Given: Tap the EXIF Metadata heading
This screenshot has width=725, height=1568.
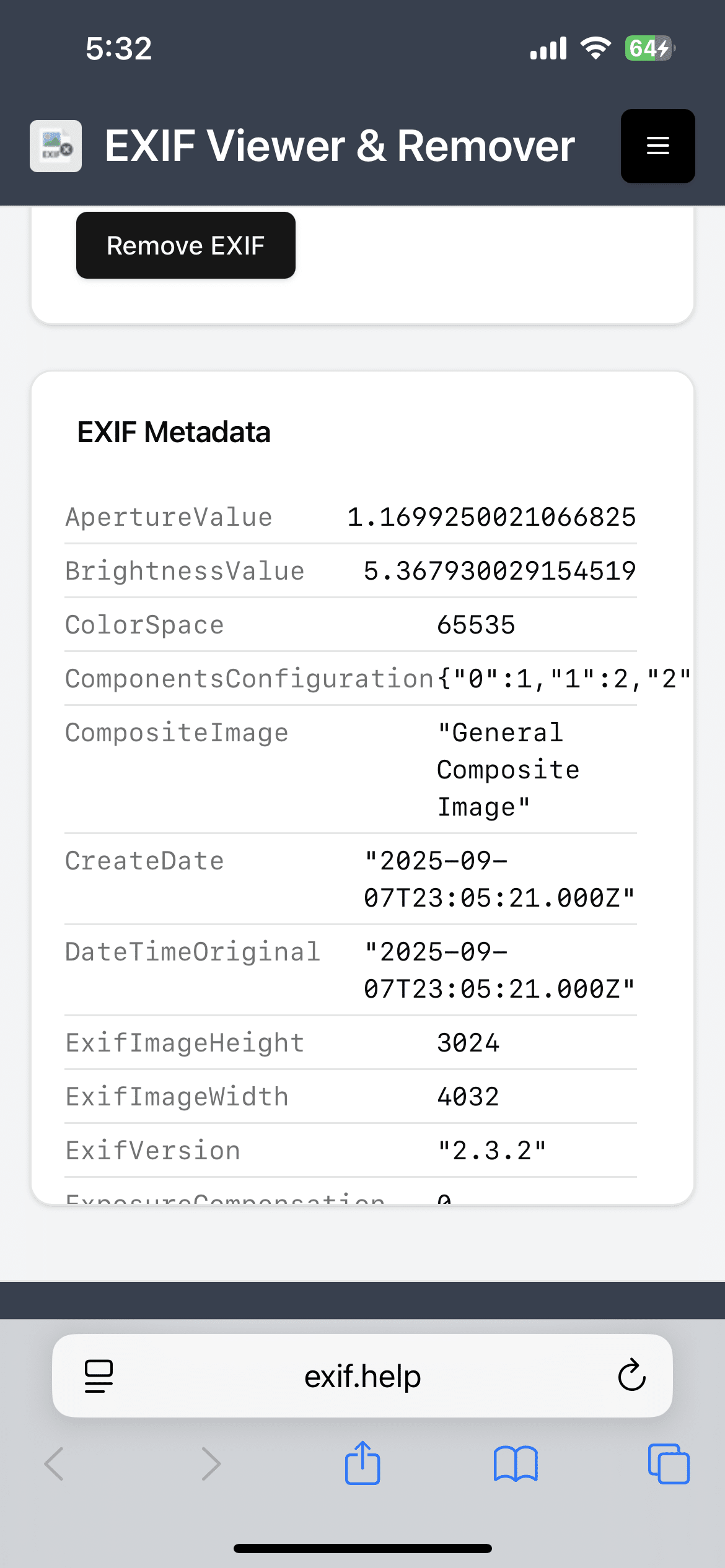Looking at the screenshot, I should 174,432.
